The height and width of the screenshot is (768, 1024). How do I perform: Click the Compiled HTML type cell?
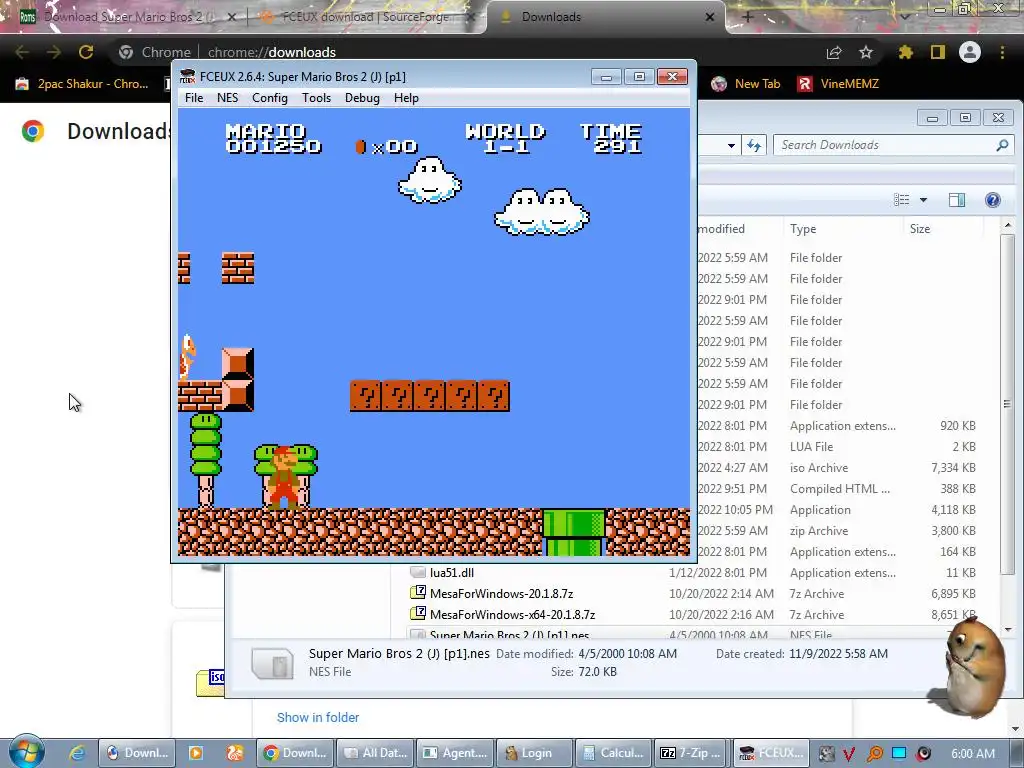(840, 488)
